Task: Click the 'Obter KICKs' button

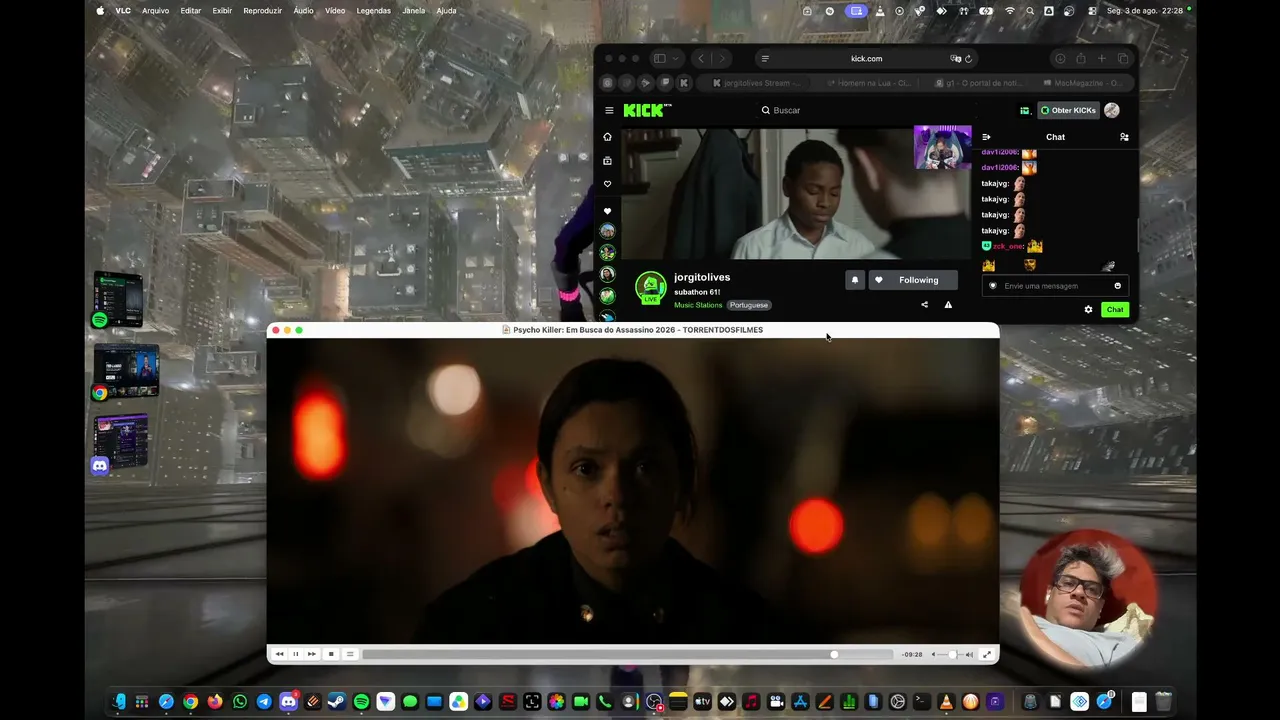Action: tap(1069, 110)
